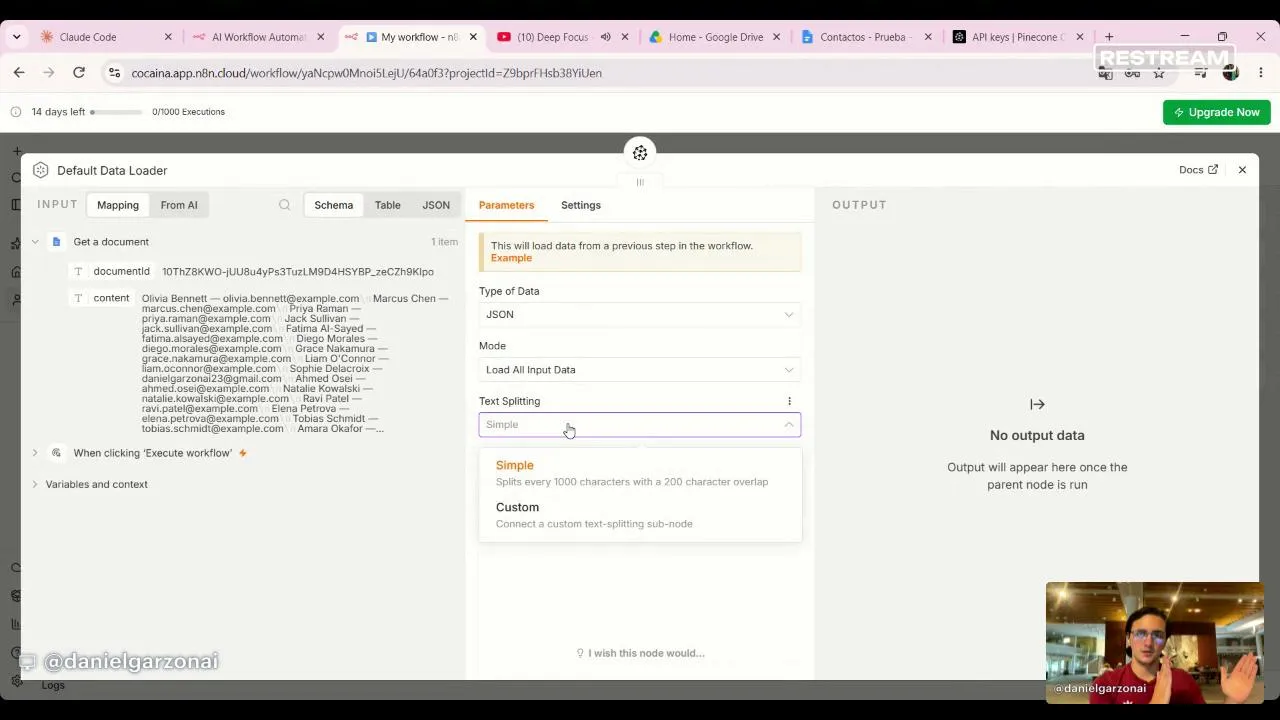The width and height of the screenshot is (1280, 720).
Task: Click the trial info icon beside 14 days left
Action: (17, 112)
